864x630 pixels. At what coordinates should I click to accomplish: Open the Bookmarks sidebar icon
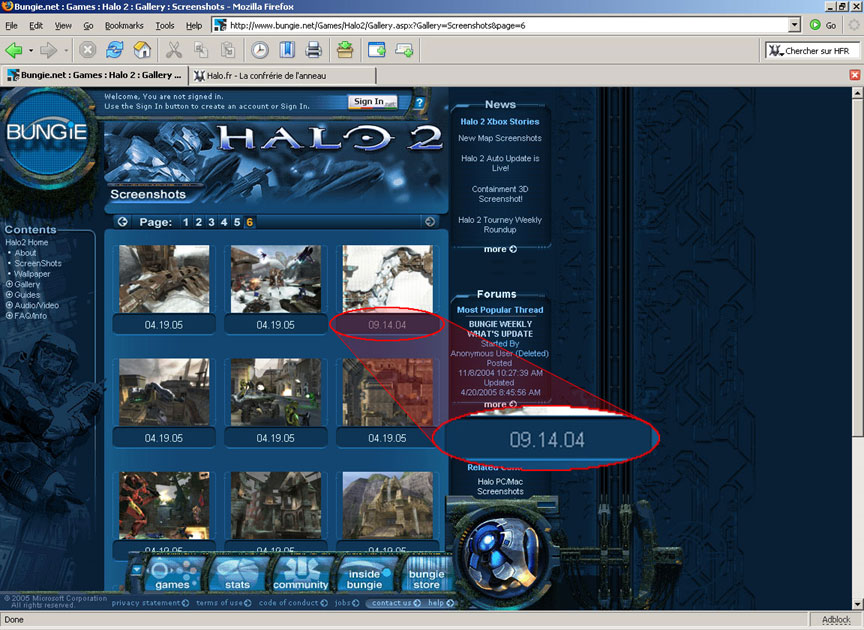tap(287, 50)
